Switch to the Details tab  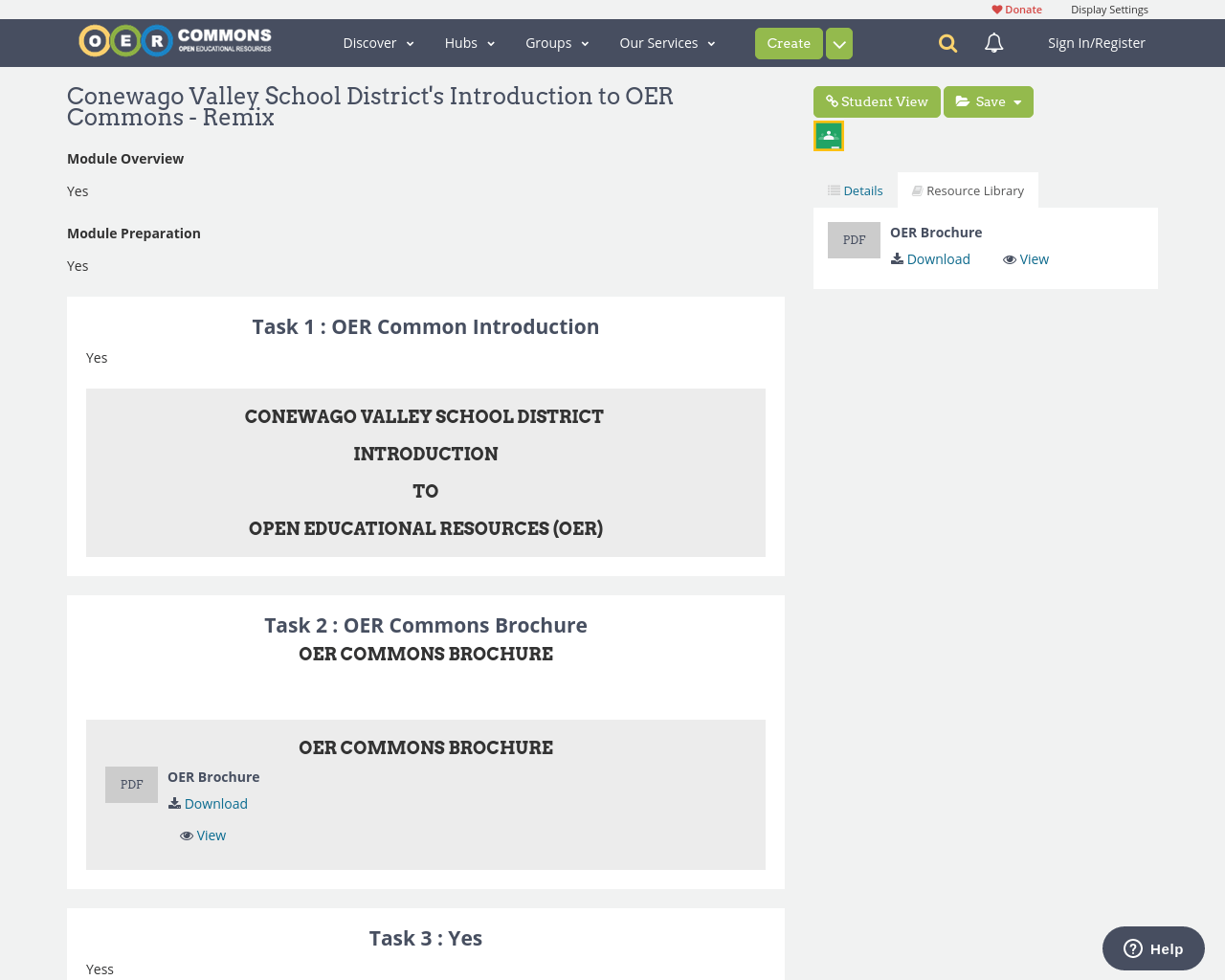[x=855, y=189]
